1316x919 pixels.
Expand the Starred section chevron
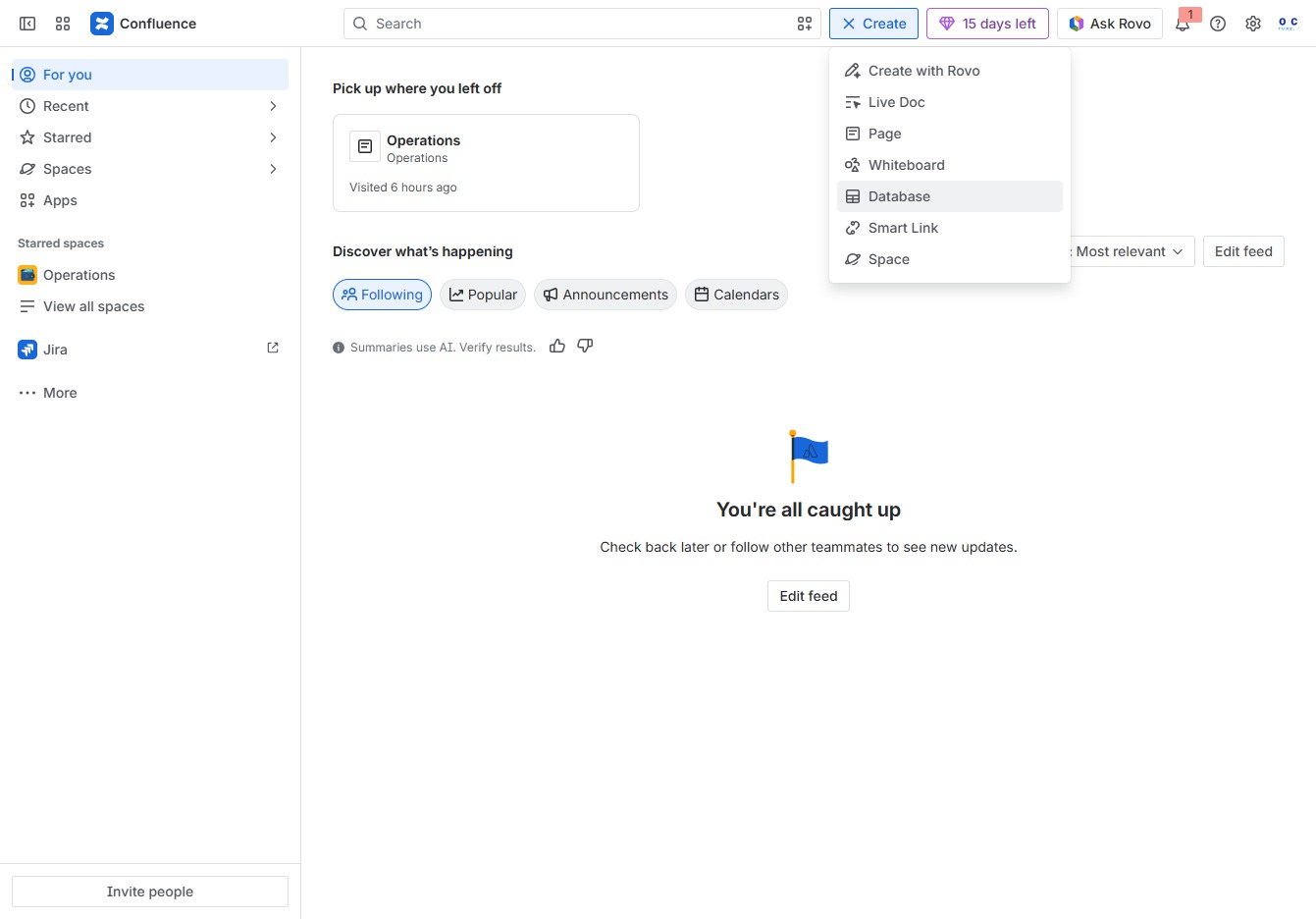(273, 137)
